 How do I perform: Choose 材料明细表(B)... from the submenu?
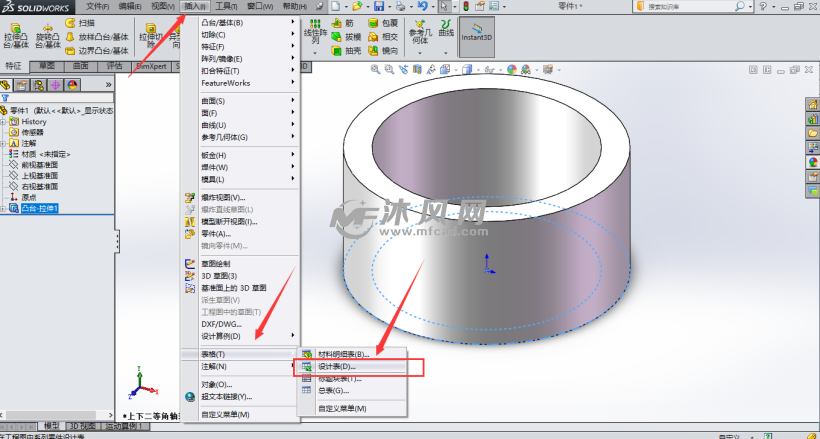pyautogui.click(x=351, y=354)
